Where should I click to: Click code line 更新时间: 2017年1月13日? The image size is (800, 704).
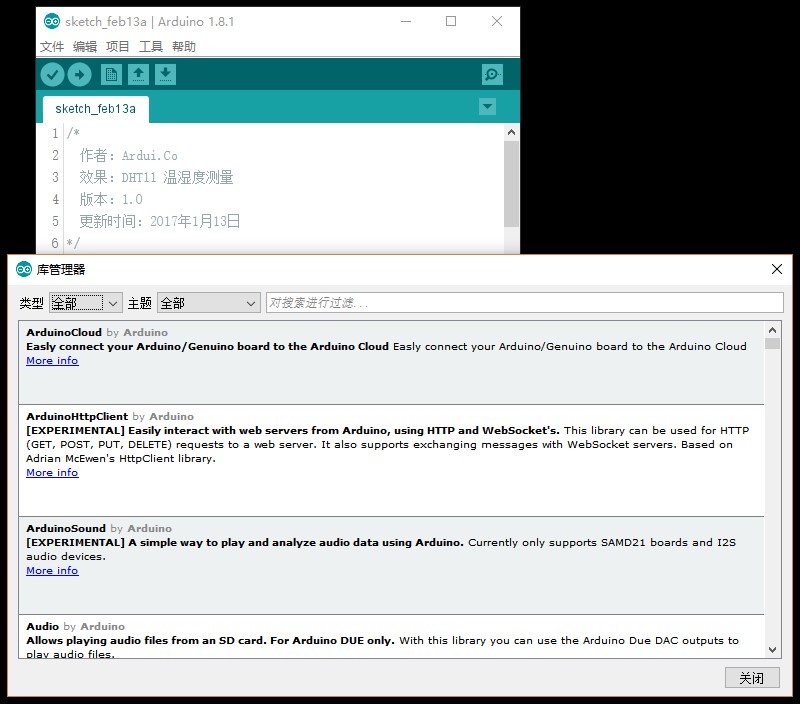160,221
